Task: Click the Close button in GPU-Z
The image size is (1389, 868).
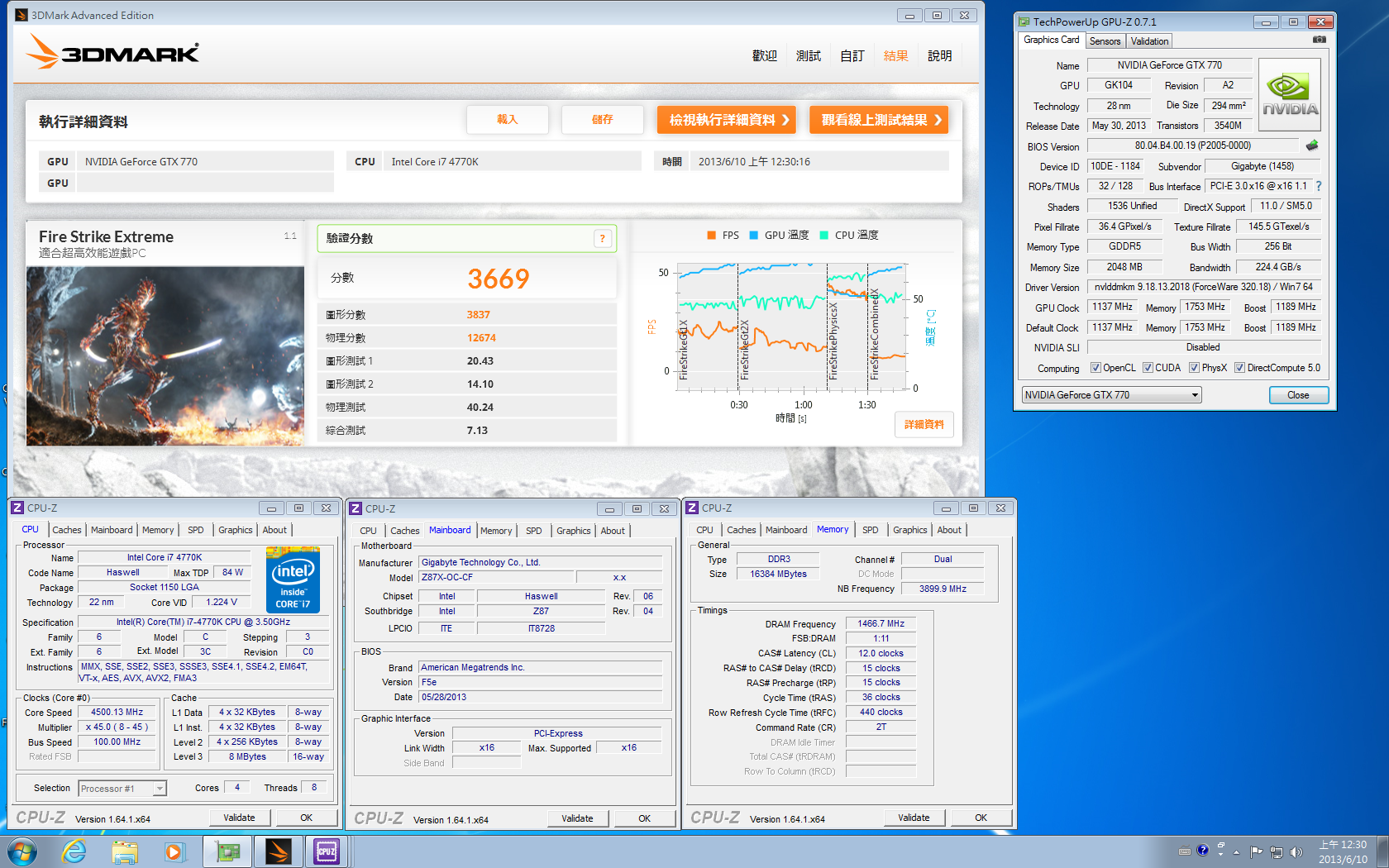Action: coord(1298,395)
